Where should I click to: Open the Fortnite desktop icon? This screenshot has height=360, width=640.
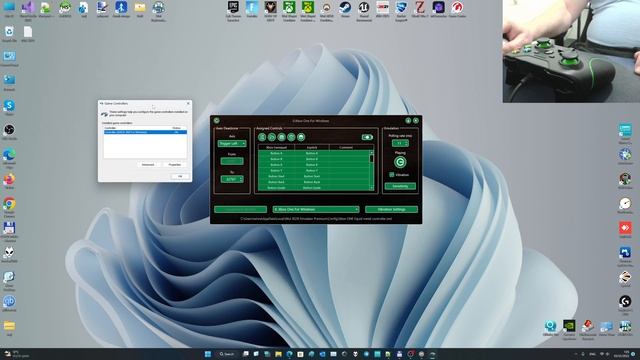pos(252,10)
